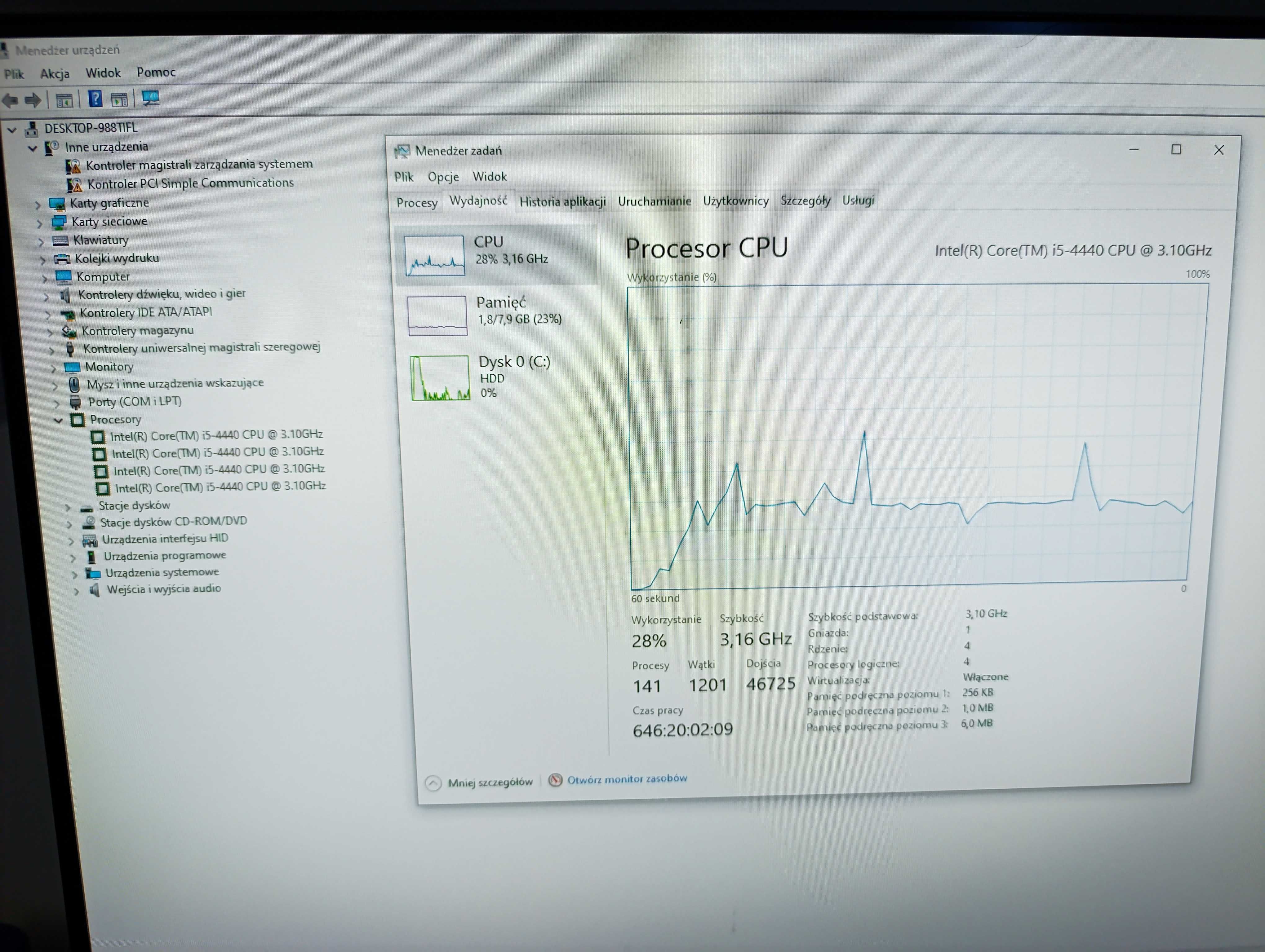
Task: Switch to the Użytkownicy tab
Action: [736, 201]
